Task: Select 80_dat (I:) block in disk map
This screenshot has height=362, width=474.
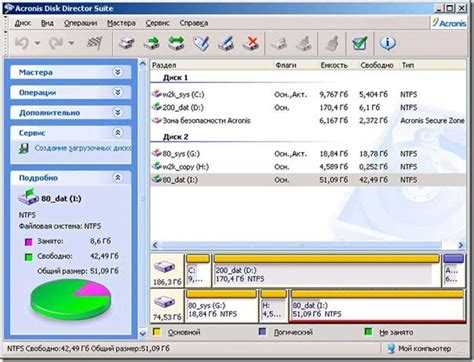Action: tap(377, 306)
